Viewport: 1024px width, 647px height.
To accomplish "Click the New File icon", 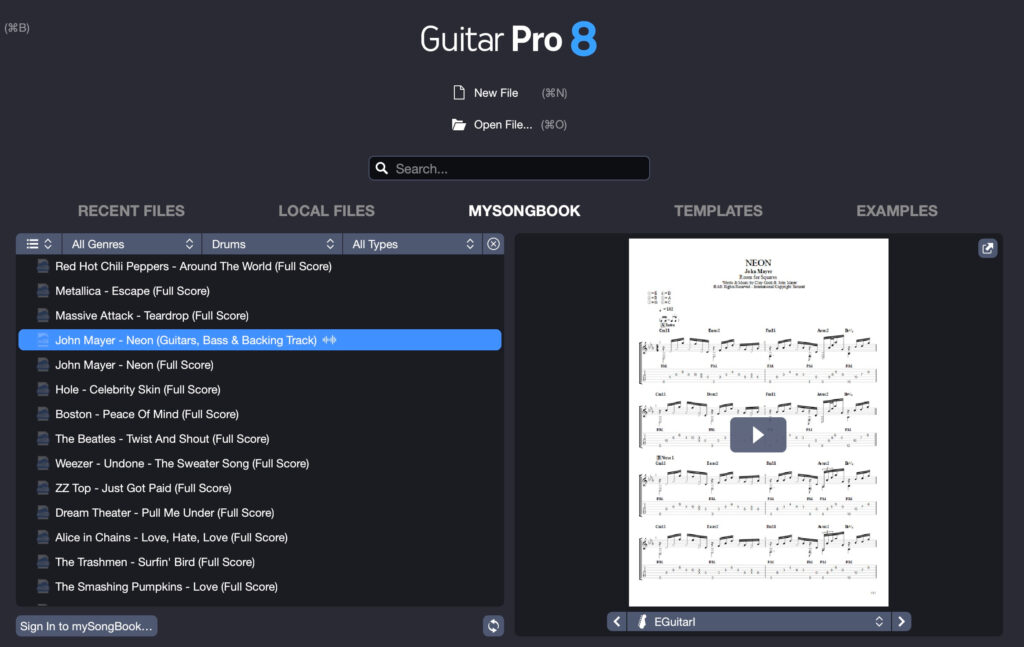I will point(459,91).
